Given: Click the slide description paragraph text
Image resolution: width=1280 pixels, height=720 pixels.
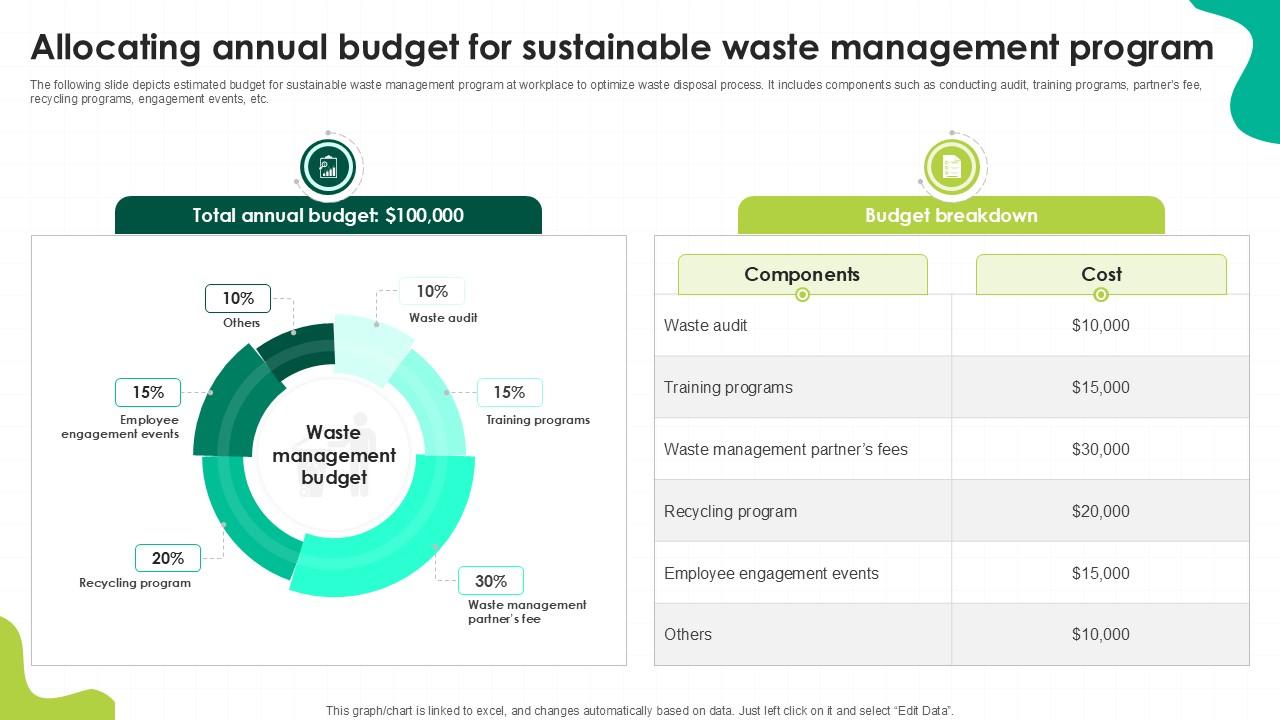Looking at the screenshot, I should pyautogui.click(x=616, y=92).
